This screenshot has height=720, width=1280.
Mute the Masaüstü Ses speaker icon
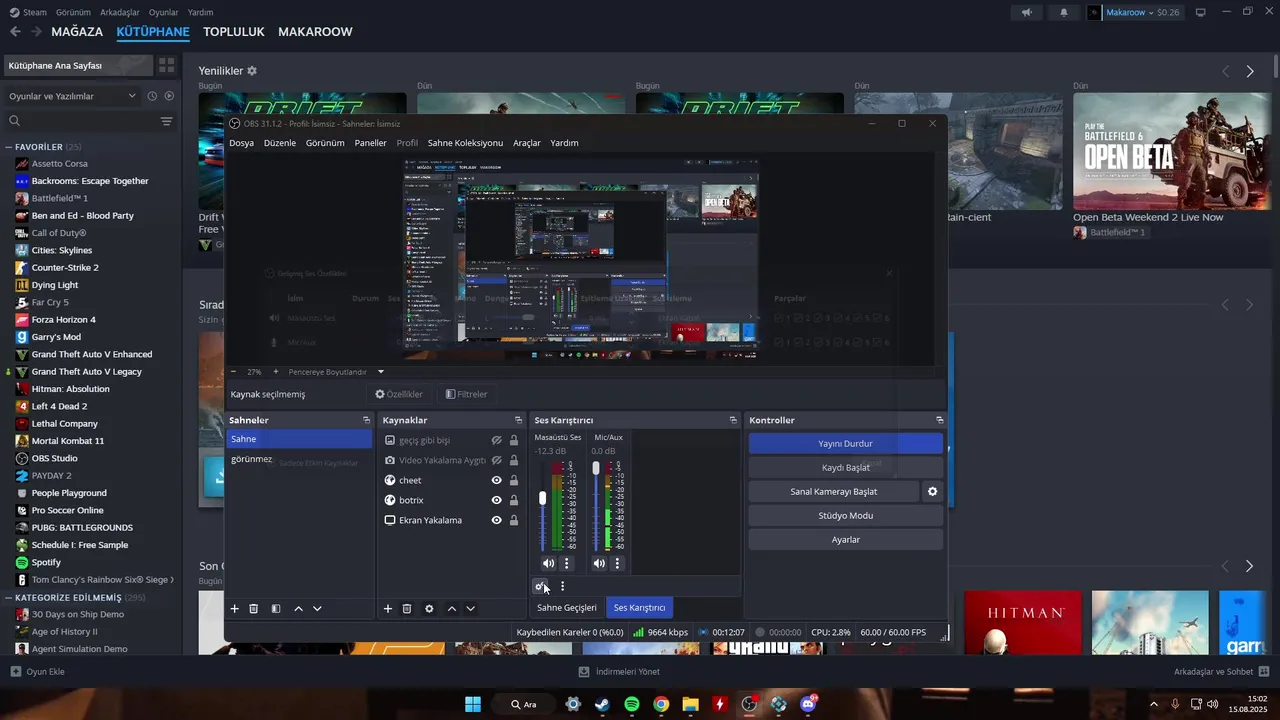[x=548, y=563]
